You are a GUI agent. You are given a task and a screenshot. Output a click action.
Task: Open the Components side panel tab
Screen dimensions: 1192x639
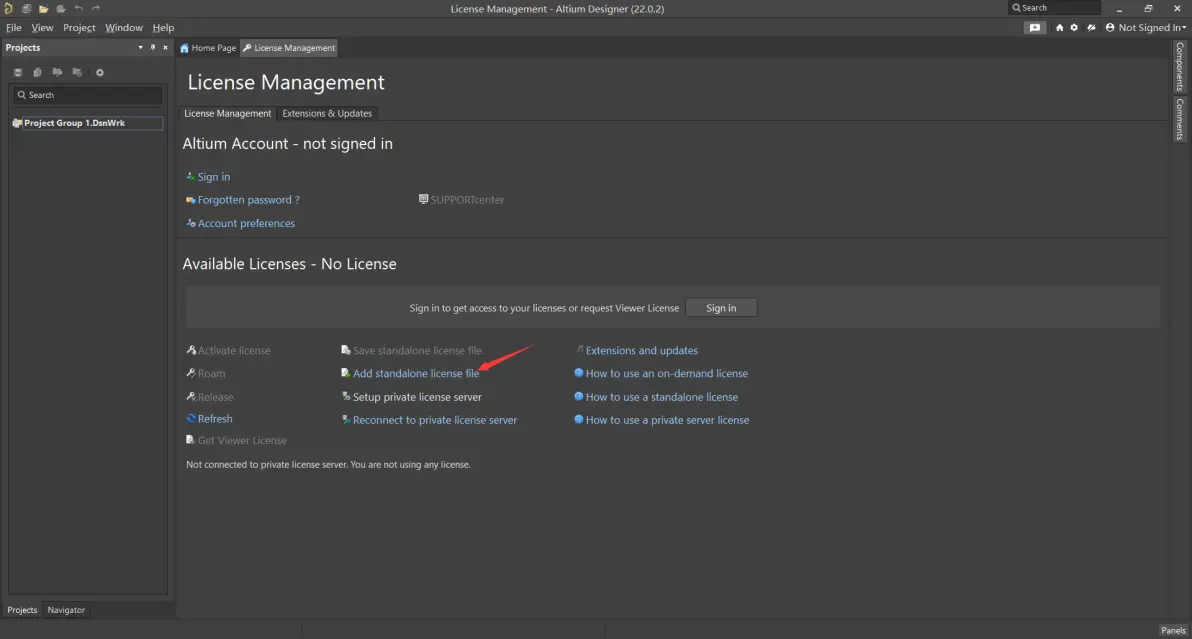[x=1180, y=66]
